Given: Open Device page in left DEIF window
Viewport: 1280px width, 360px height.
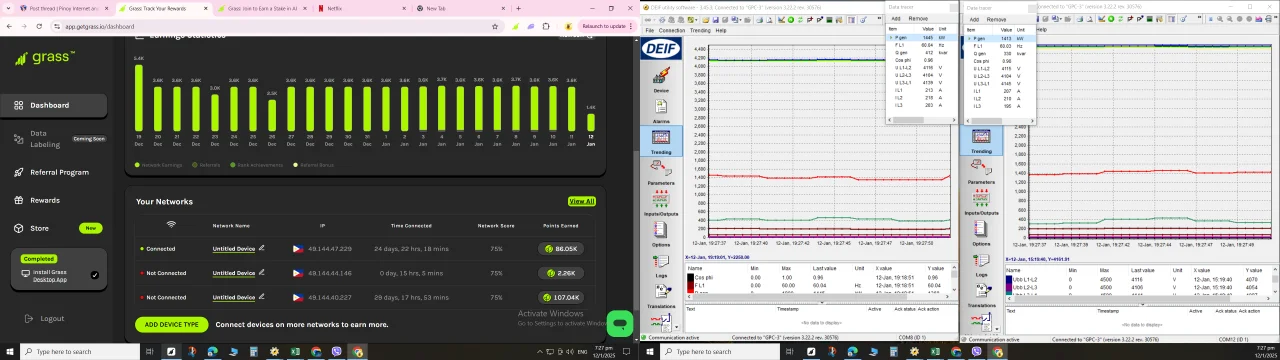Looking at the screenshot, I should click(x=661, y=80).
